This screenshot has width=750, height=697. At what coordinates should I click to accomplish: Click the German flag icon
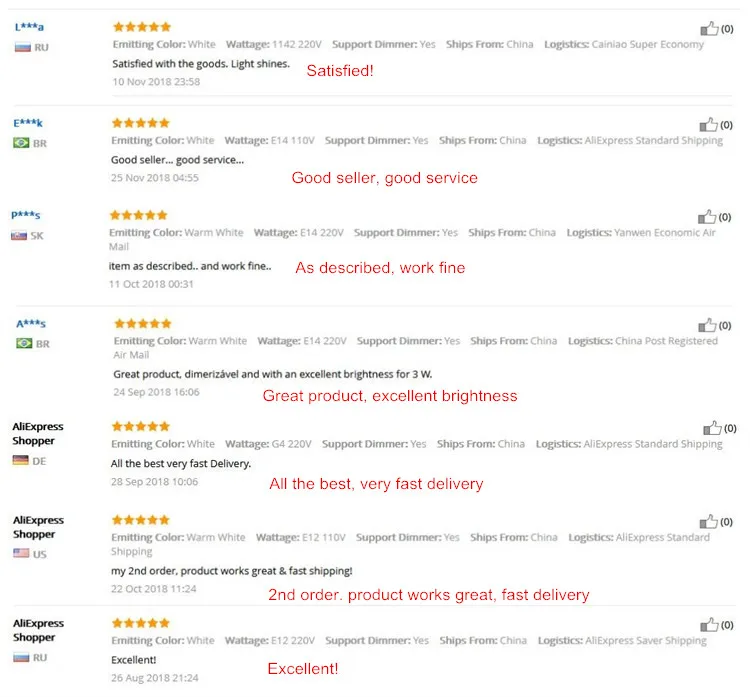21,461
